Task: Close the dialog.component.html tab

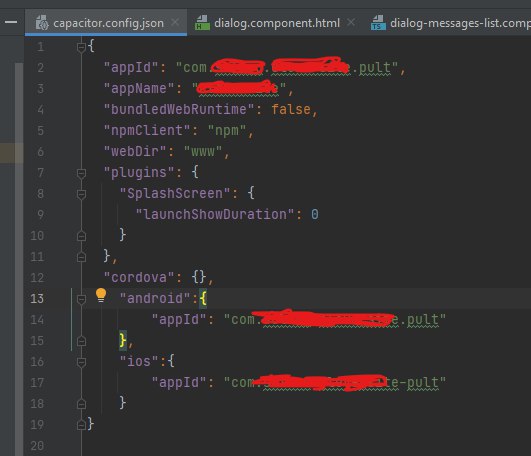Action: point(351,22)
